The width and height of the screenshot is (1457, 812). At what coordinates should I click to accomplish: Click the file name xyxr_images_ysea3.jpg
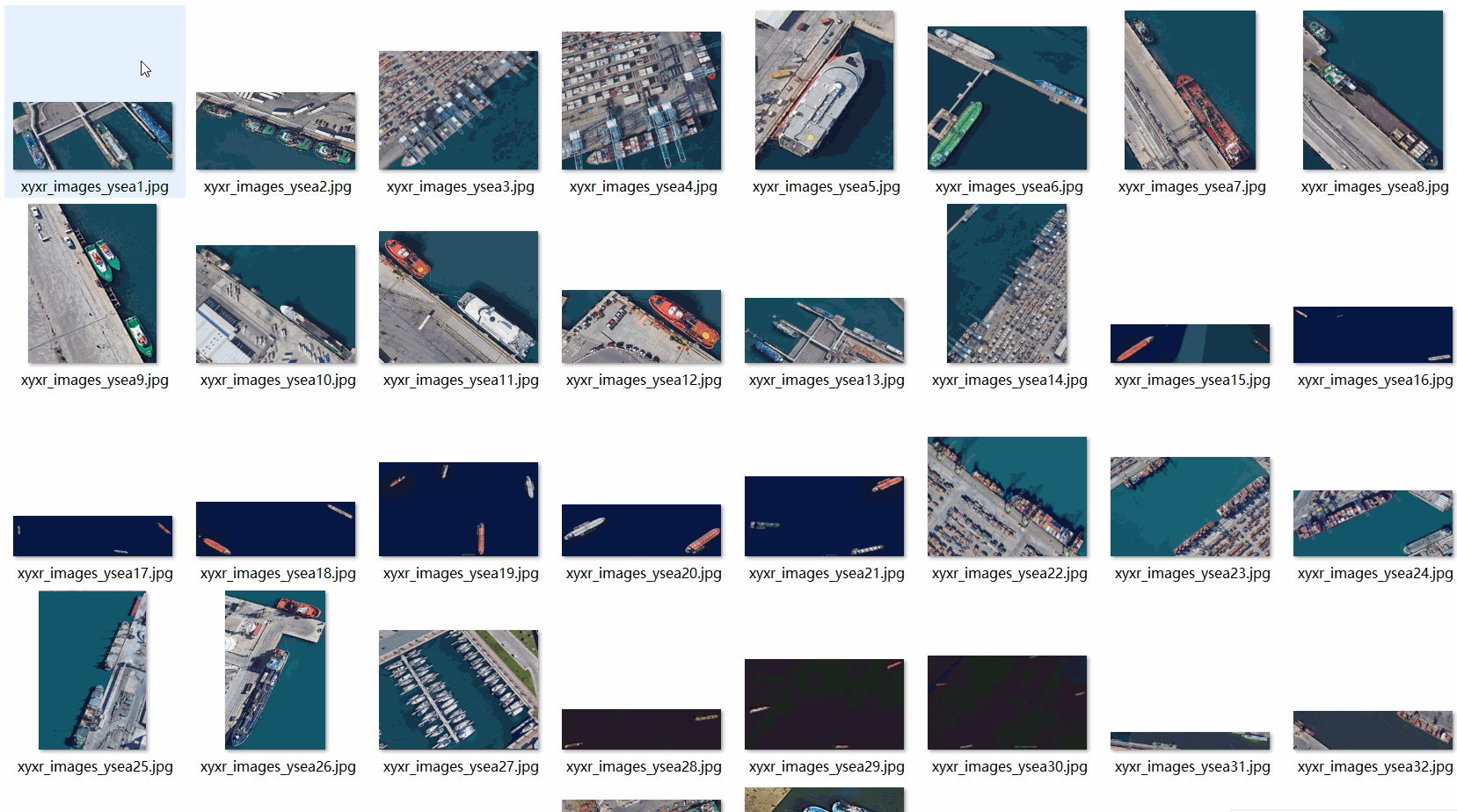point(460,187)
